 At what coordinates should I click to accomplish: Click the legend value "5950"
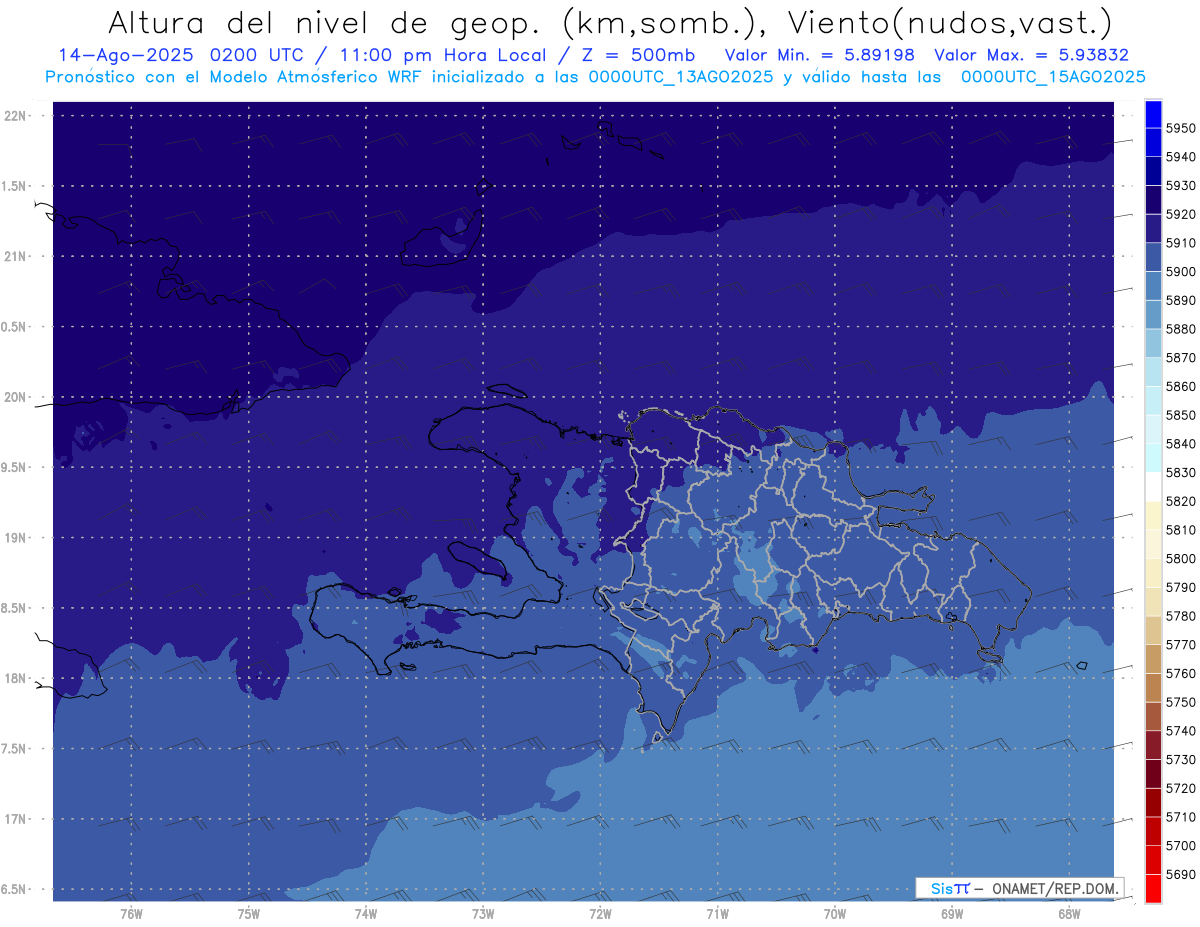pos(1180,128)
